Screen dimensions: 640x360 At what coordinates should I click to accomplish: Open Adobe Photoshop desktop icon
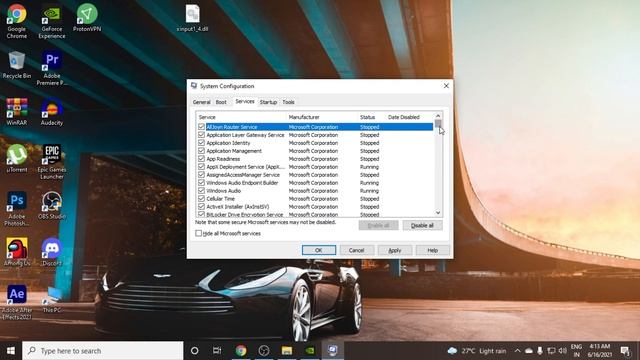(x=17, y=209)
